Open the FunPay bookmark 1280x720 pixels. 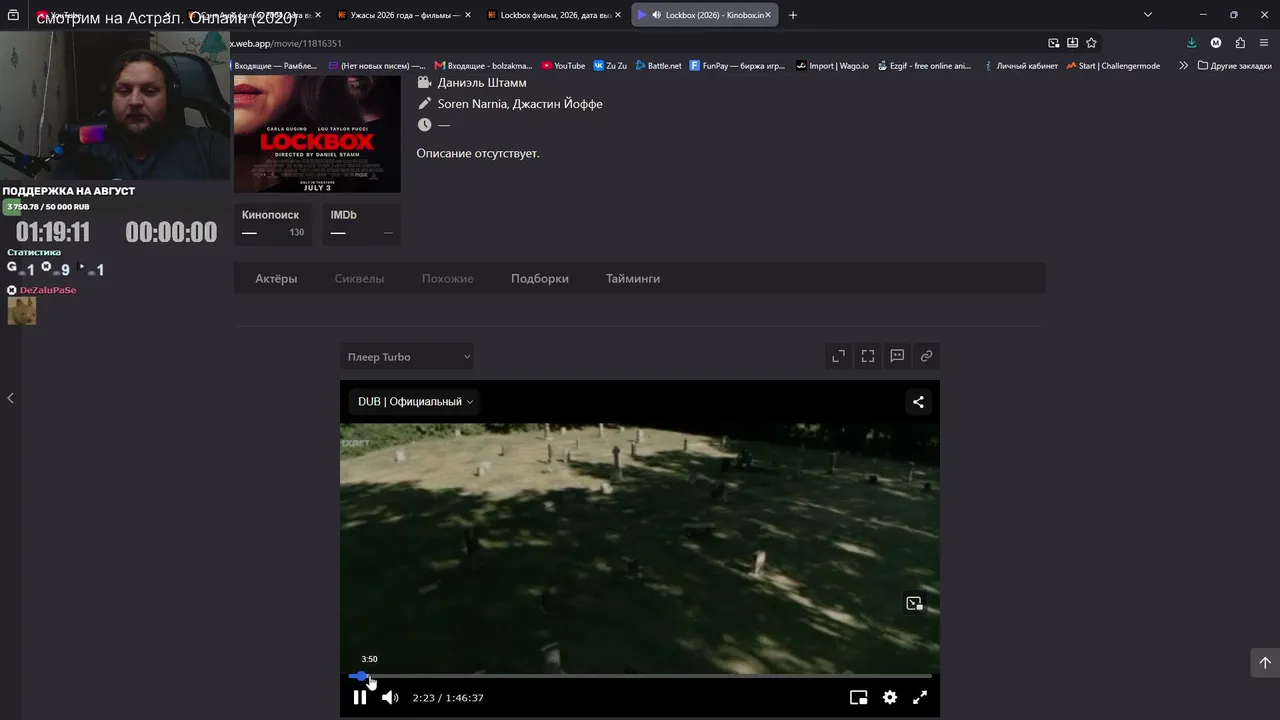[x=738, y=66]
